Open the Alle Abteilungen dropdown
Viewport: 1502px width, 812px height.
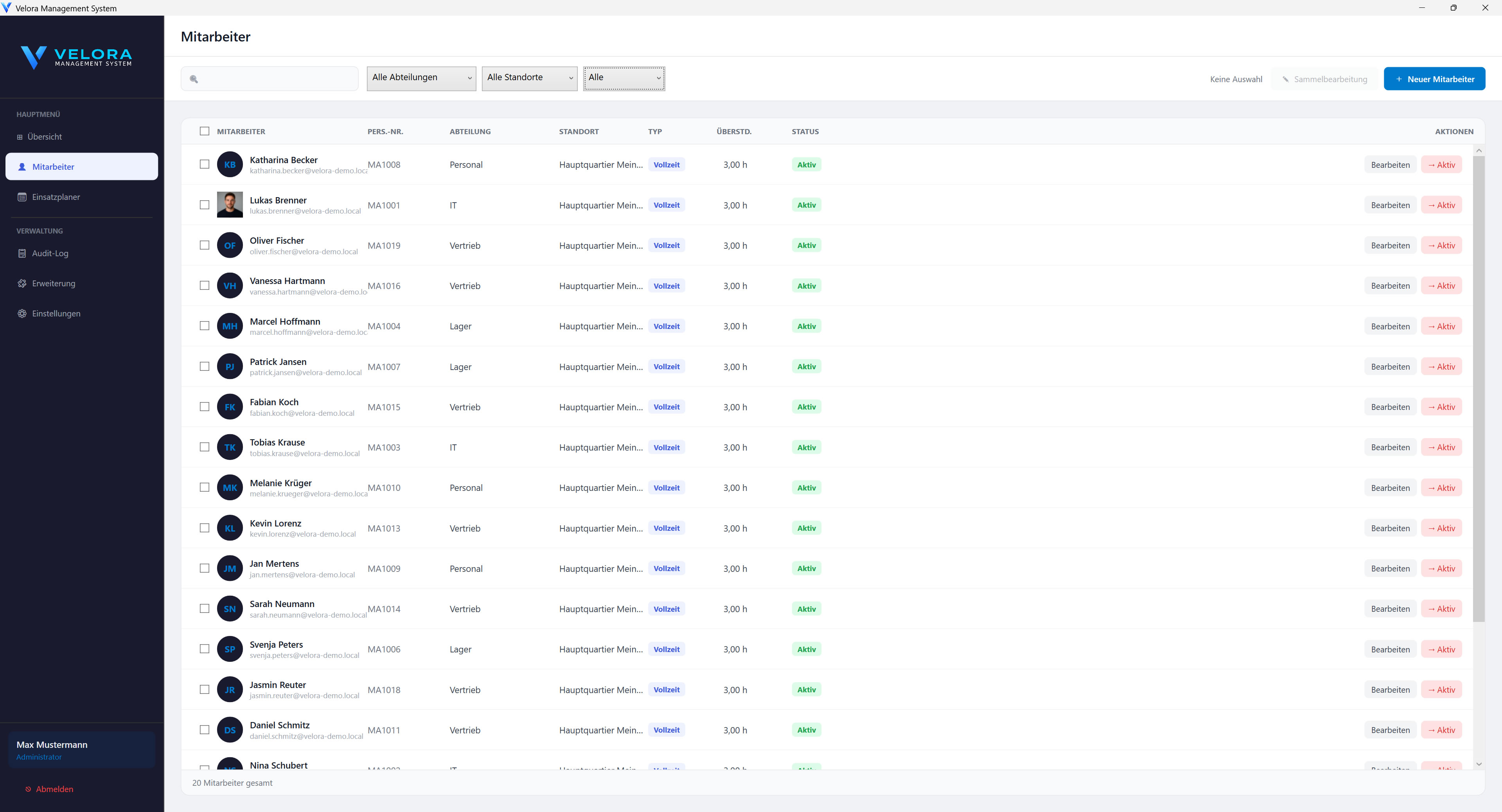click(421, 78)
